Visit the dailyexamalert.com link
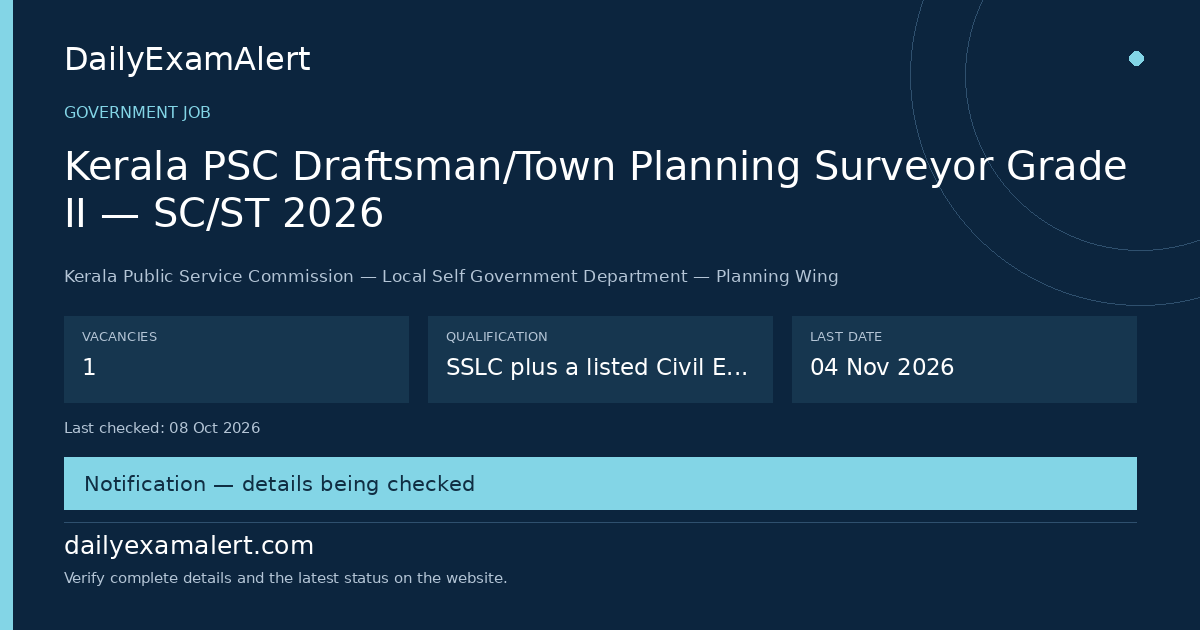This screenshot has height=630, width=1200. coord(189,546)
